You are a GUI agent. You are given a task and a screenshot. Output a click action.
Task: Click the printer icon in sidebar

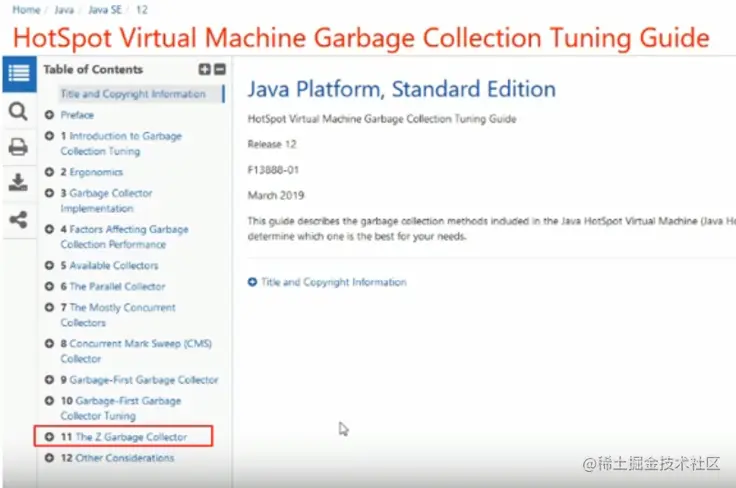click(18, 147)
